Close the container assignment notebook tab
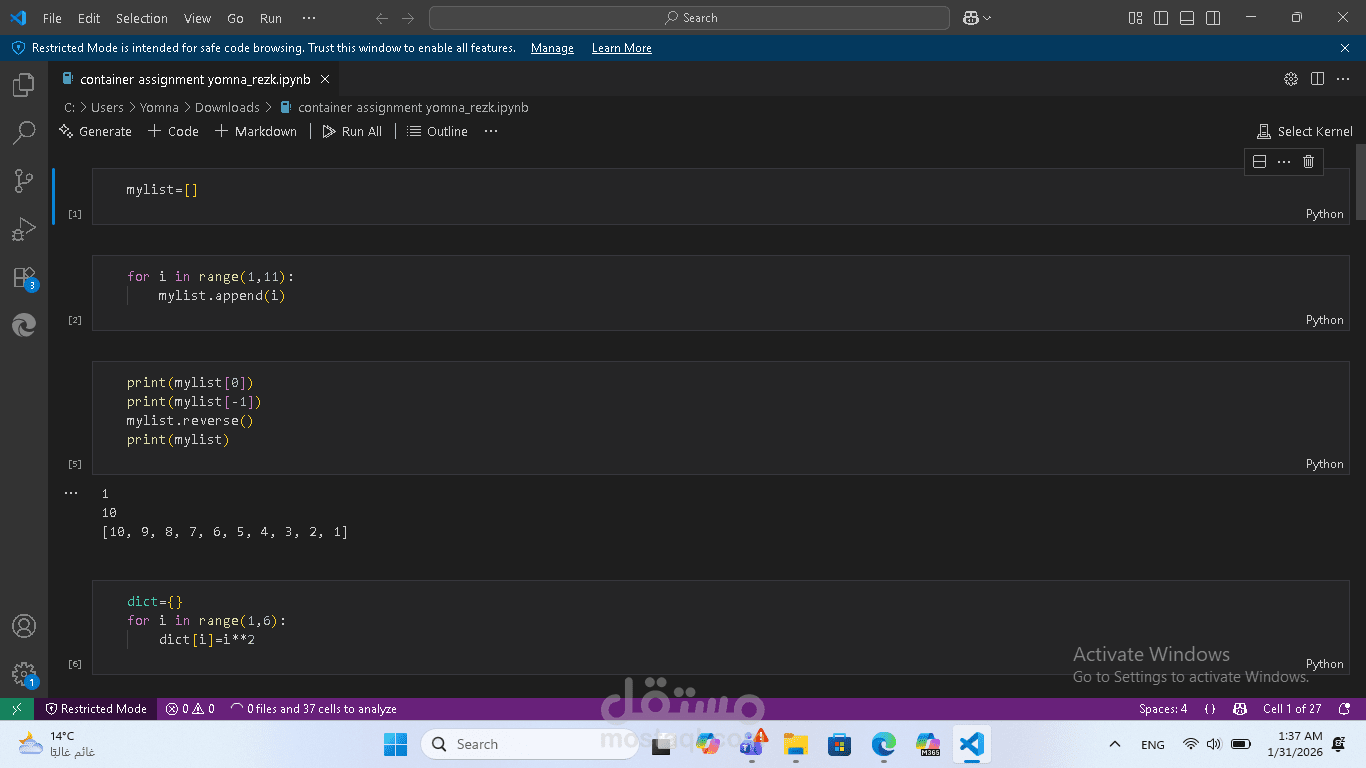Screen dimensions: 1366x768 [x=325, y=79]
